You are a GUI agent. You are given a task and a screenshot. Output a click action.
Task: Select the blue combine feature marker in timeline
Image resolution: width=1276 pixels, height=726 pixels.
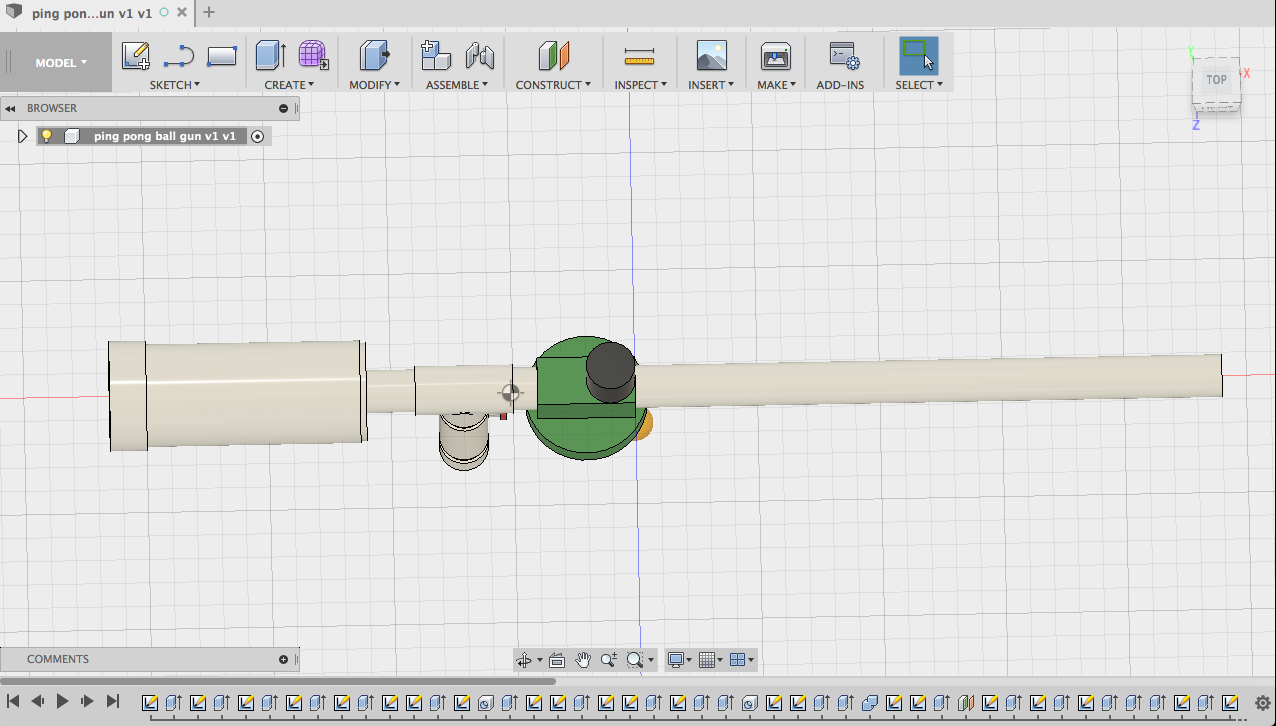tap(870, 702)
